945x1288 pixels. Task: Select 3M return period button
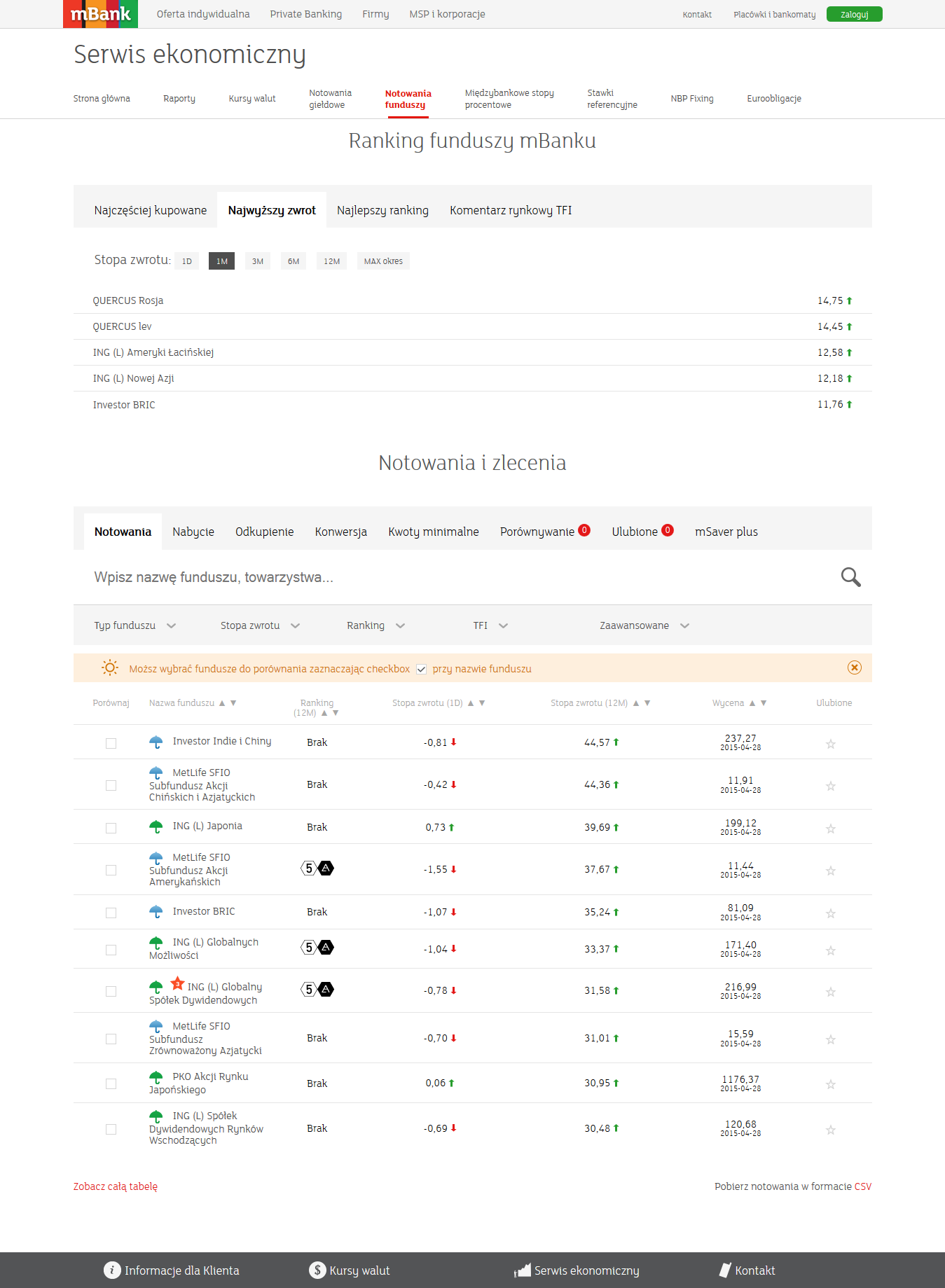[x=258, y=261]
